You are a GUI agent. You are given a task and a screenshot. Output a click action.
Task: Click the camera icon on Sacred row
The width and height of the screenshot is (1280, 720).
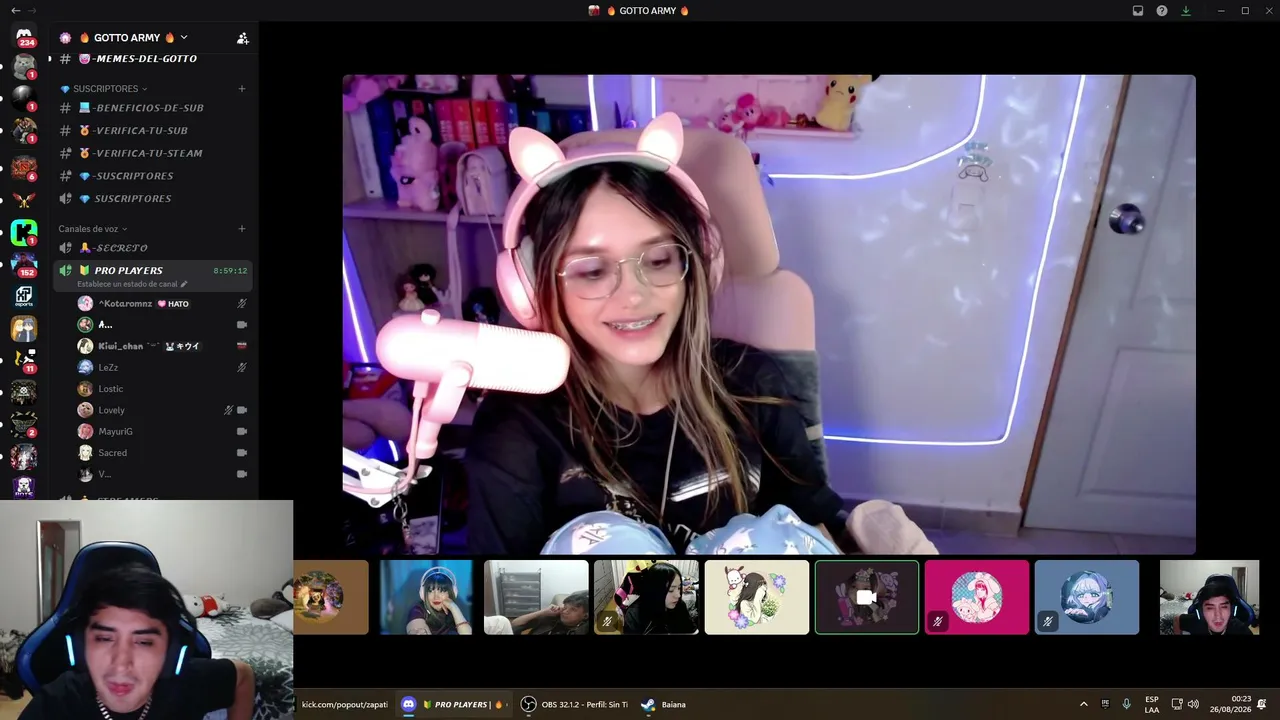[x=241, y=453]
